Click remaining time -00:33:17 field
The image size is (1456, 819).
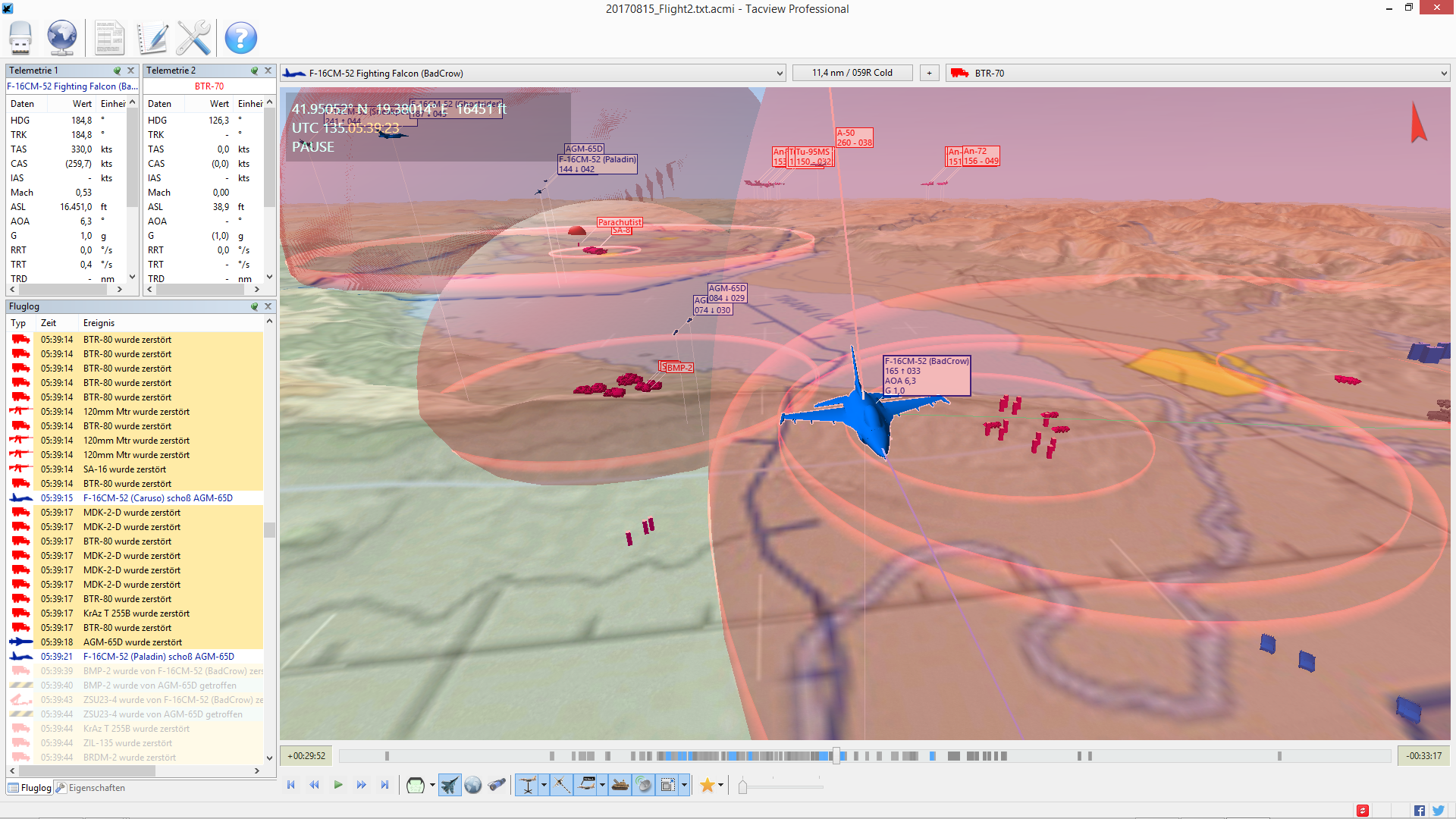click(1423, 756)
